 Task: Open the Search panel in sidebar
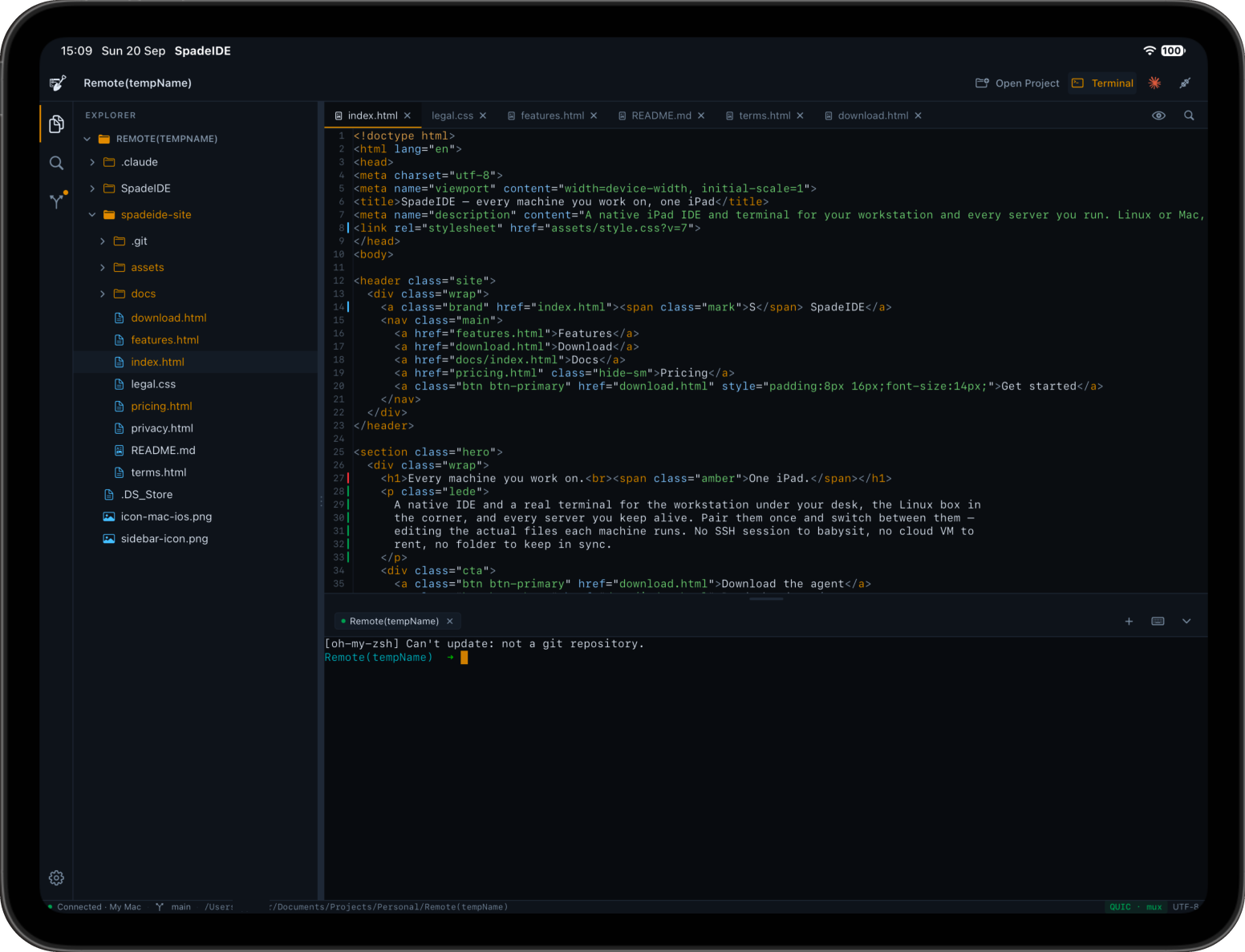point(56,163)
